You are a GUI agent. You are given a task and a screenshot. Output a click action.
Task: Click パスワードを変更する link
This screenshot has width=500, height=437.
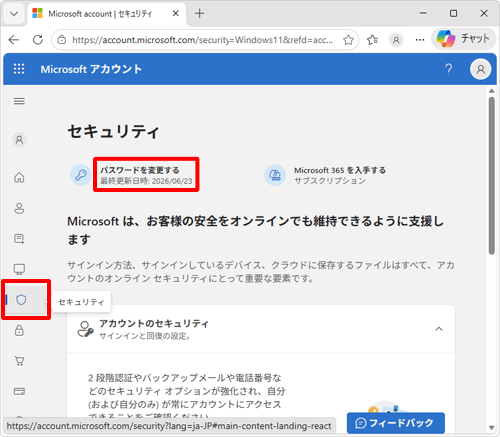140,170
